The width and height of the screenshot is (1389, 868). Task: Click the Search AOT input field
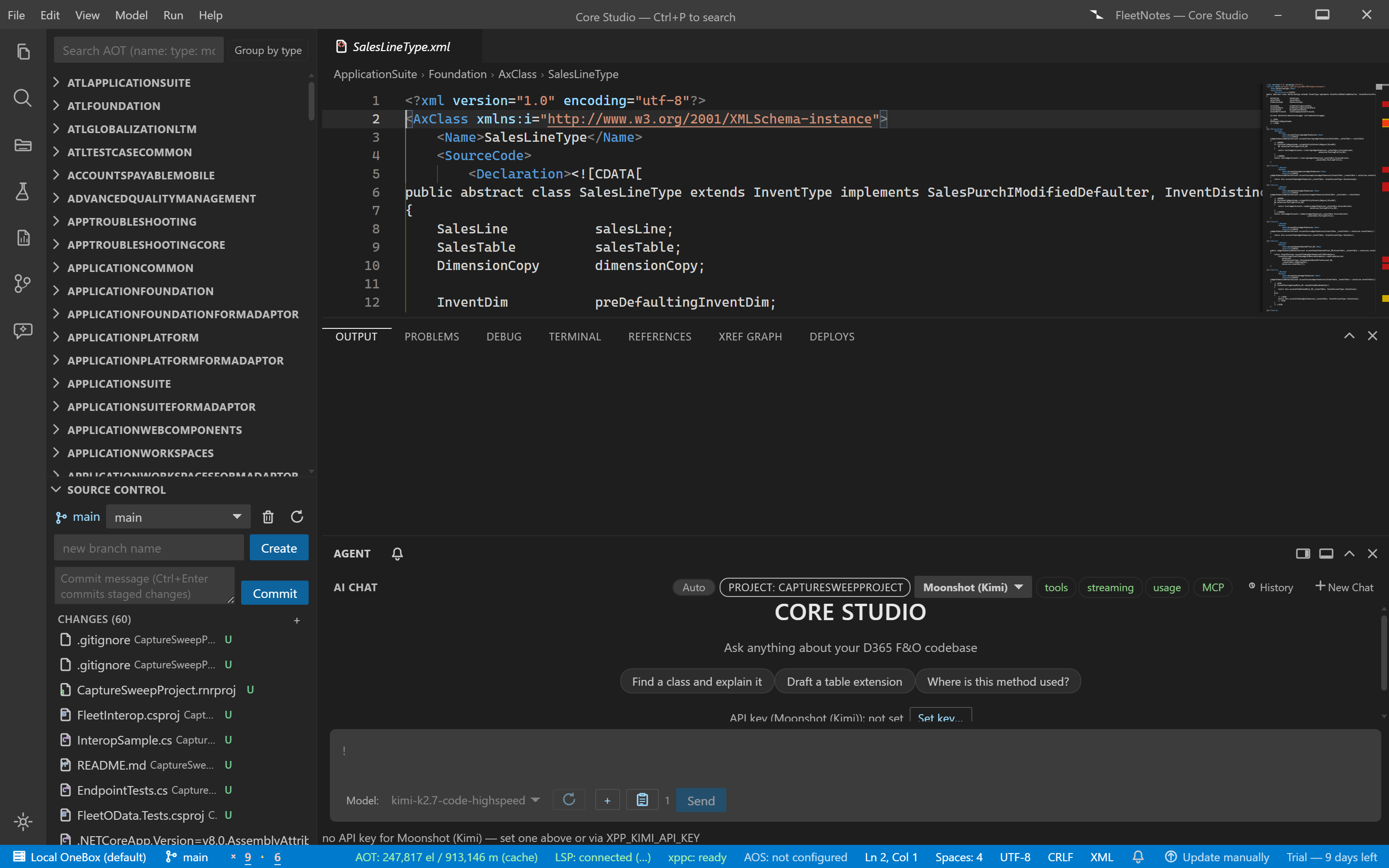[139, 51]
